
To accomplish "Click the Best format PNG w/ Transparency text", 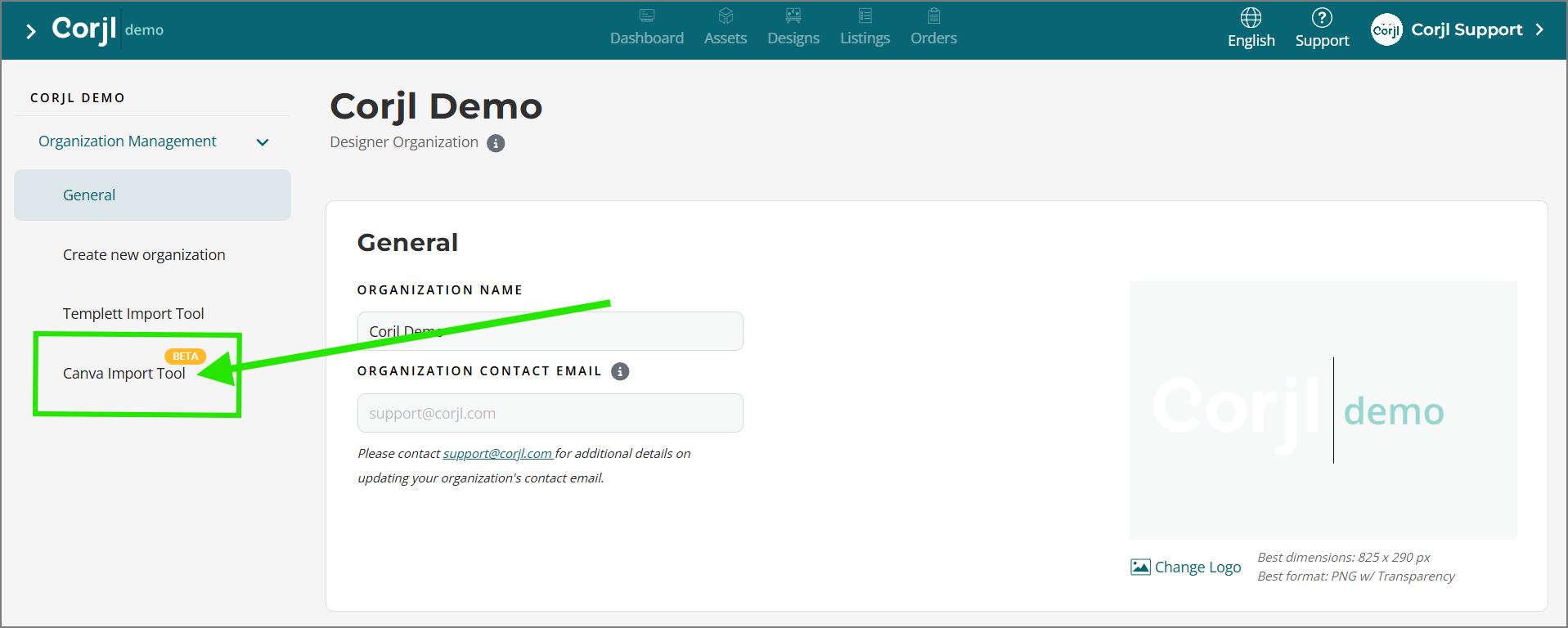I will click(1355, 576).
